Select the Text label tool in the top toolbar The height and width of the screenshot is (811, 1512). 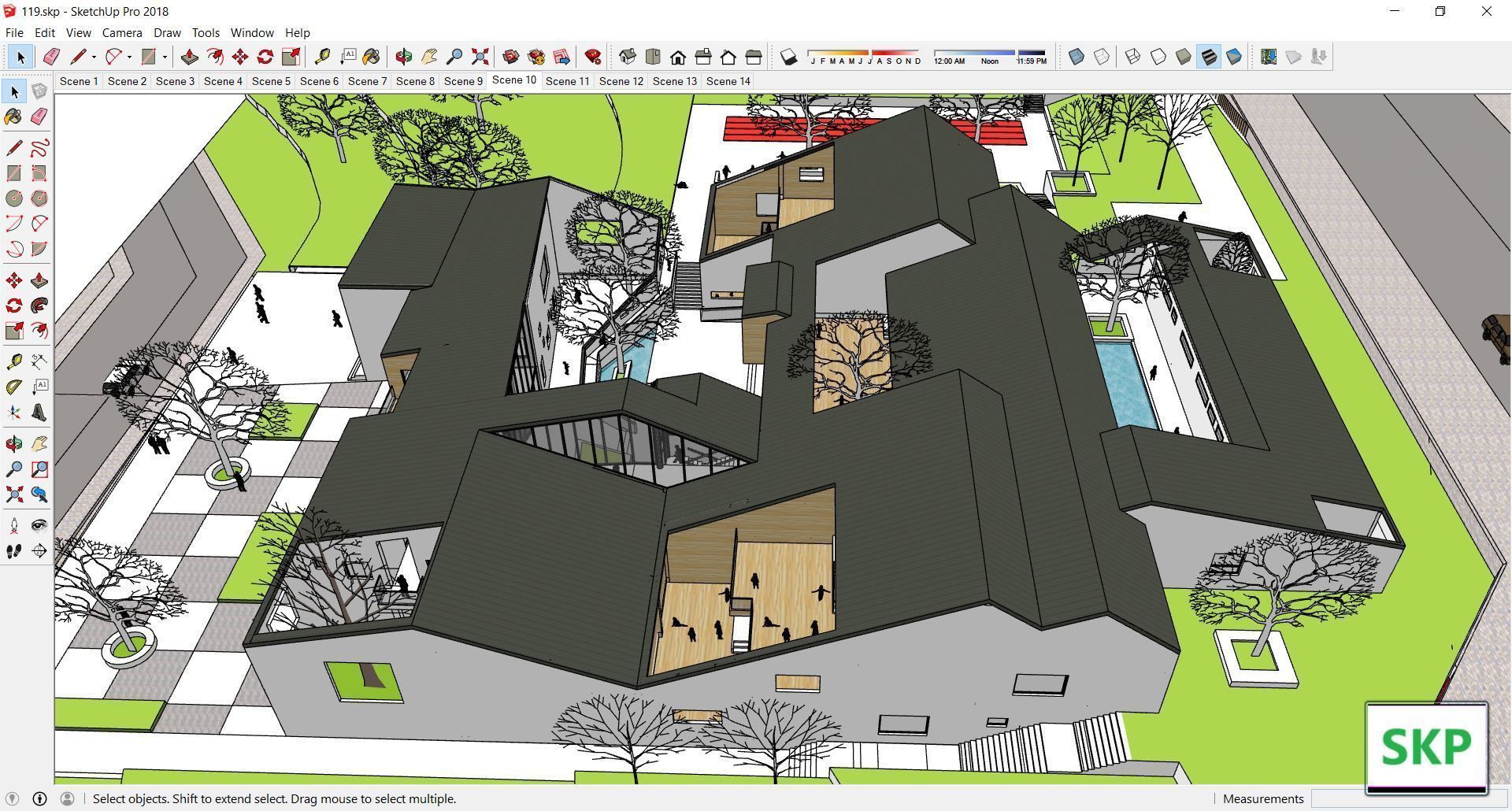(x=347, y=57)
